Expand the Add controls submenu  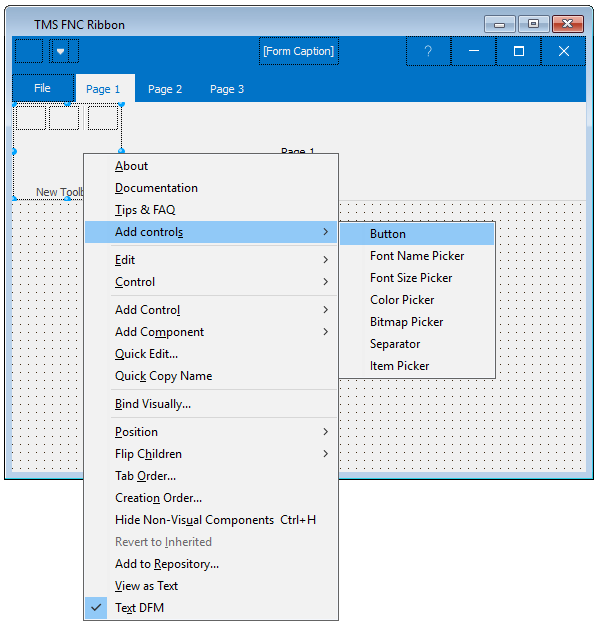pos(212,232)
